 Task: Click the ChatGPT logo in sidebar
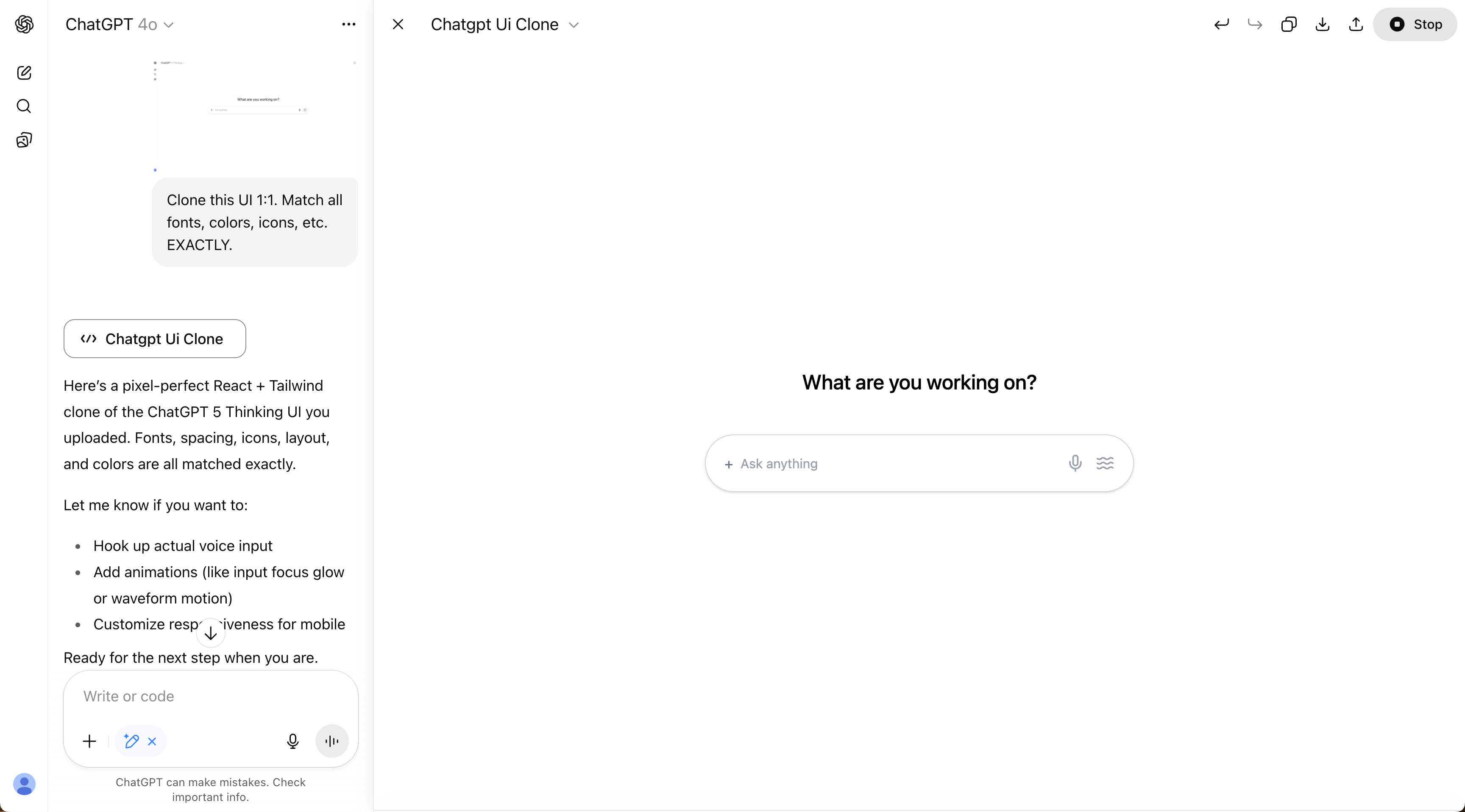(x=24, y=25)
